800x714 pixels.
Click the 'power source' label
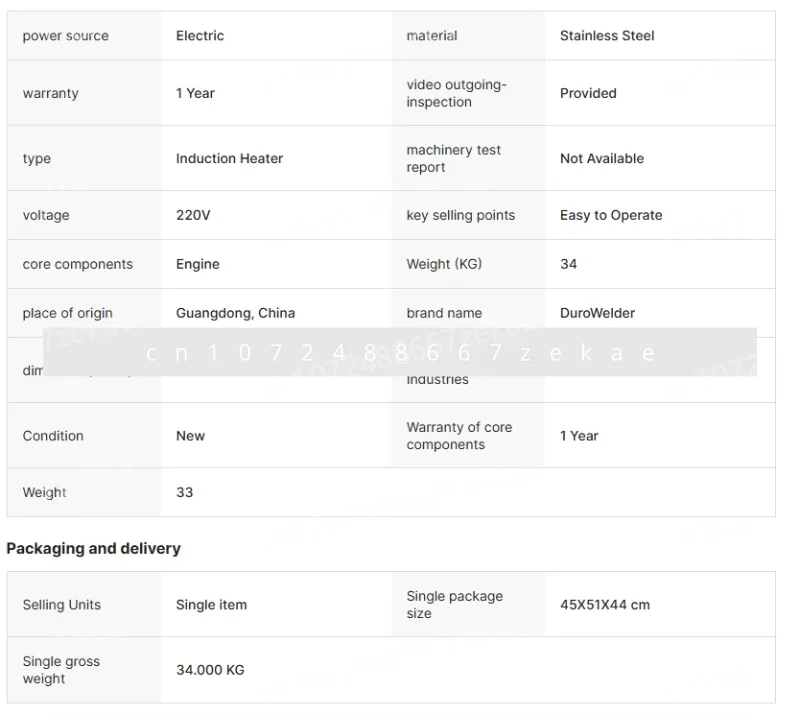[65, 36]
